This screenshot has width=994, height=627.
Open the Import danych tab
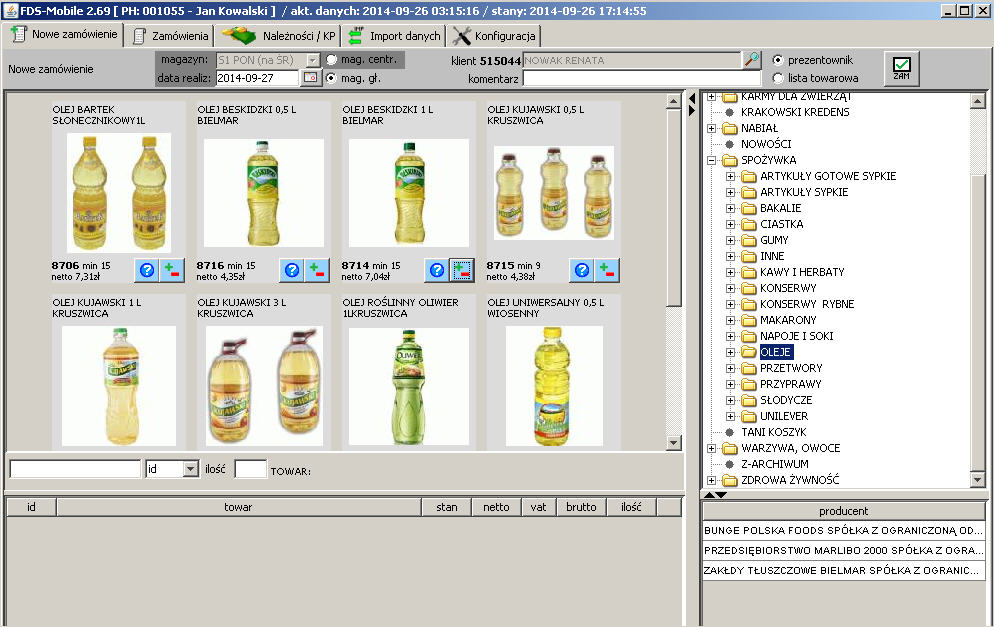(x=394, y=36)
